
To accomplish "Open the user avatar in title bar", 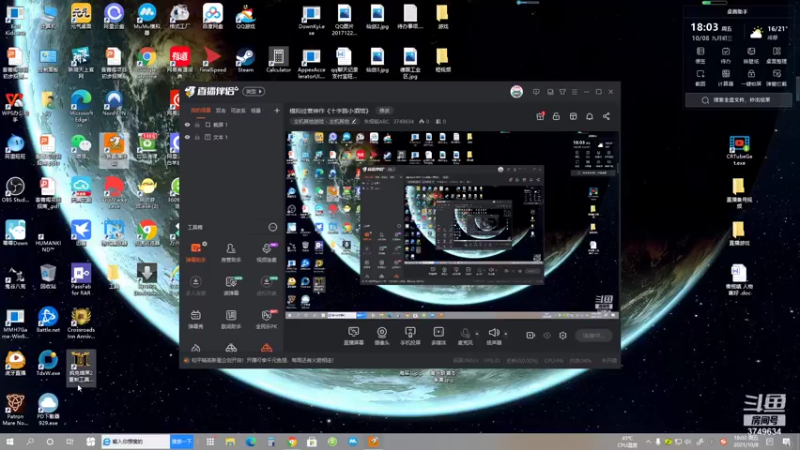I will (x=516, y=92).
